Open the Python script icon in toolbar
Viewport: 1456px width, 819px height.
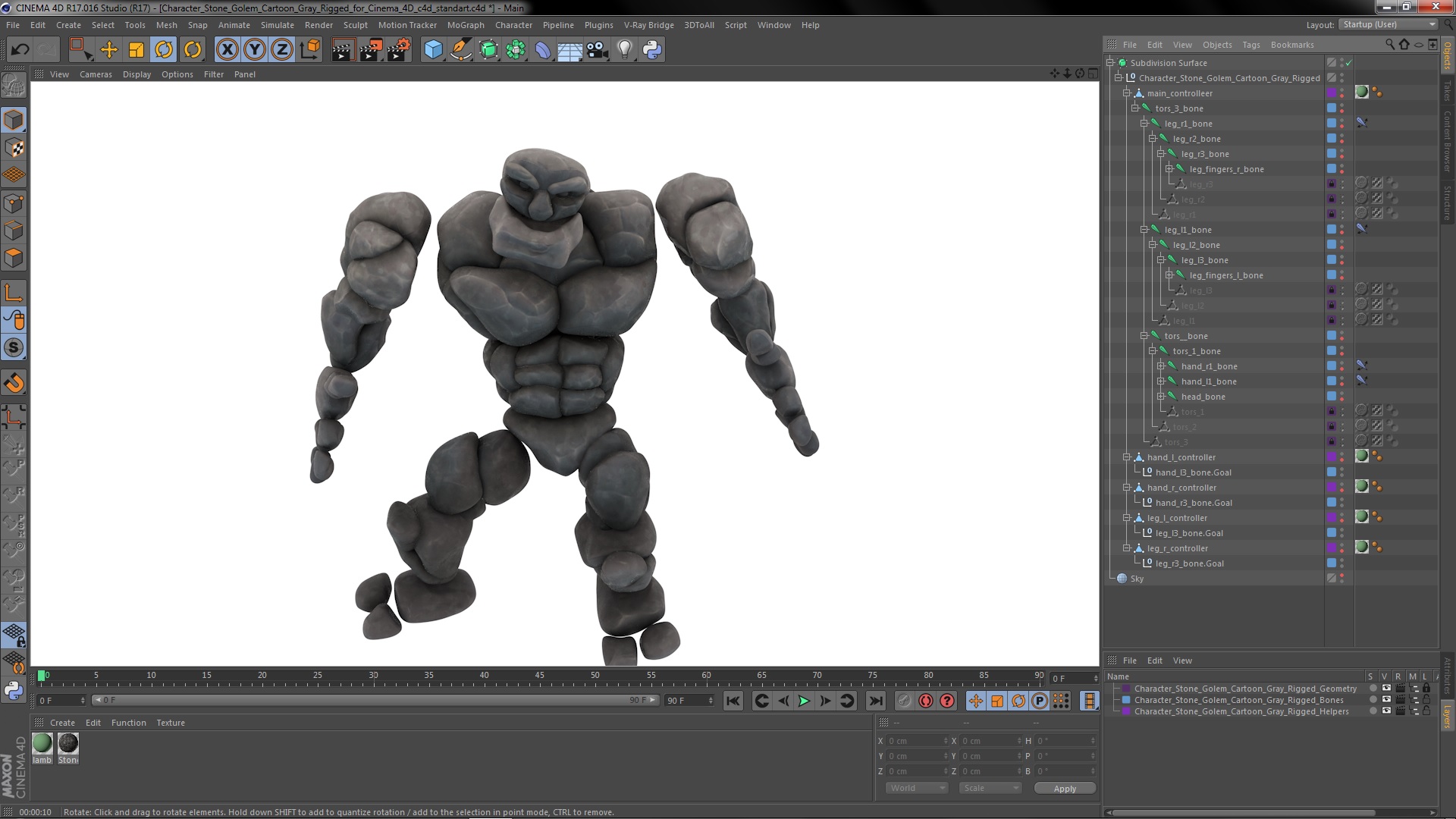pos(652,50)
